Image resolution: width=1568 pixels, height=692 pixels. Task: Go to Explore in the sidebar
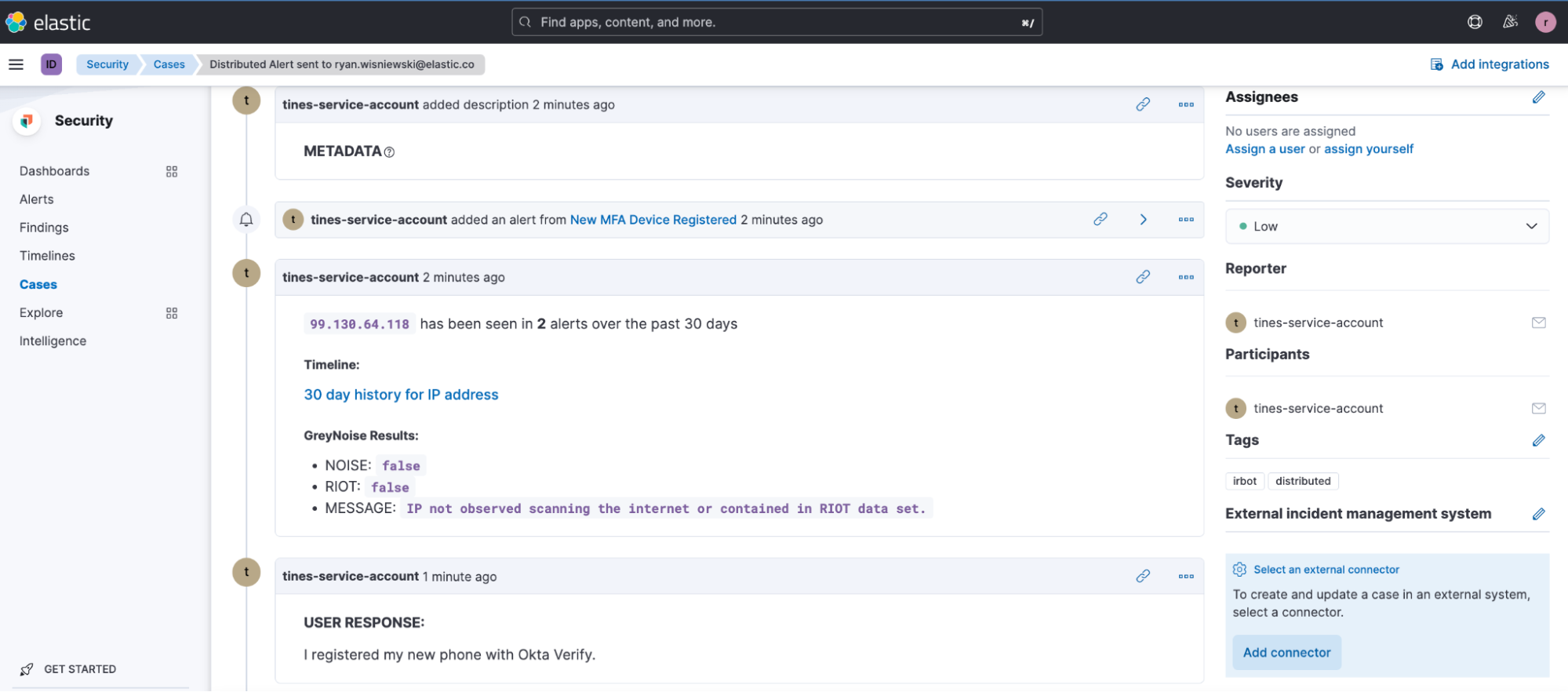point(41,312)
